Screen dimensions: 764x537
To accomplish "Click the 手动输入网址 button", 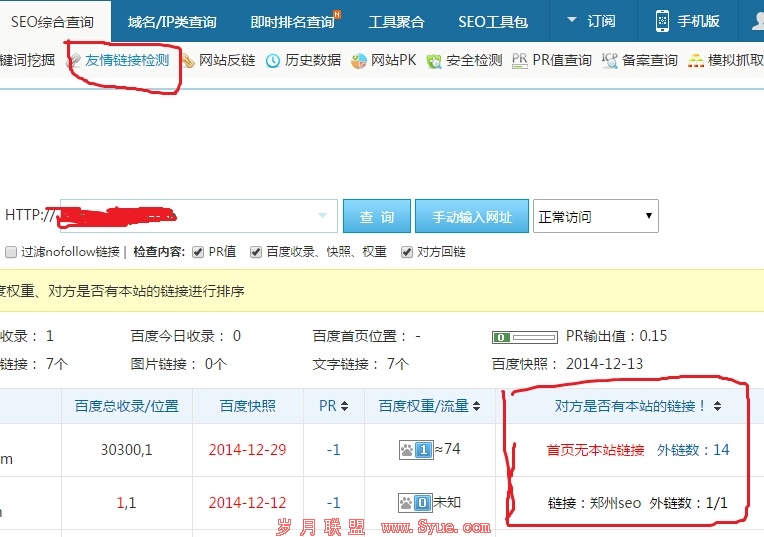I will (x=472, y=216).
